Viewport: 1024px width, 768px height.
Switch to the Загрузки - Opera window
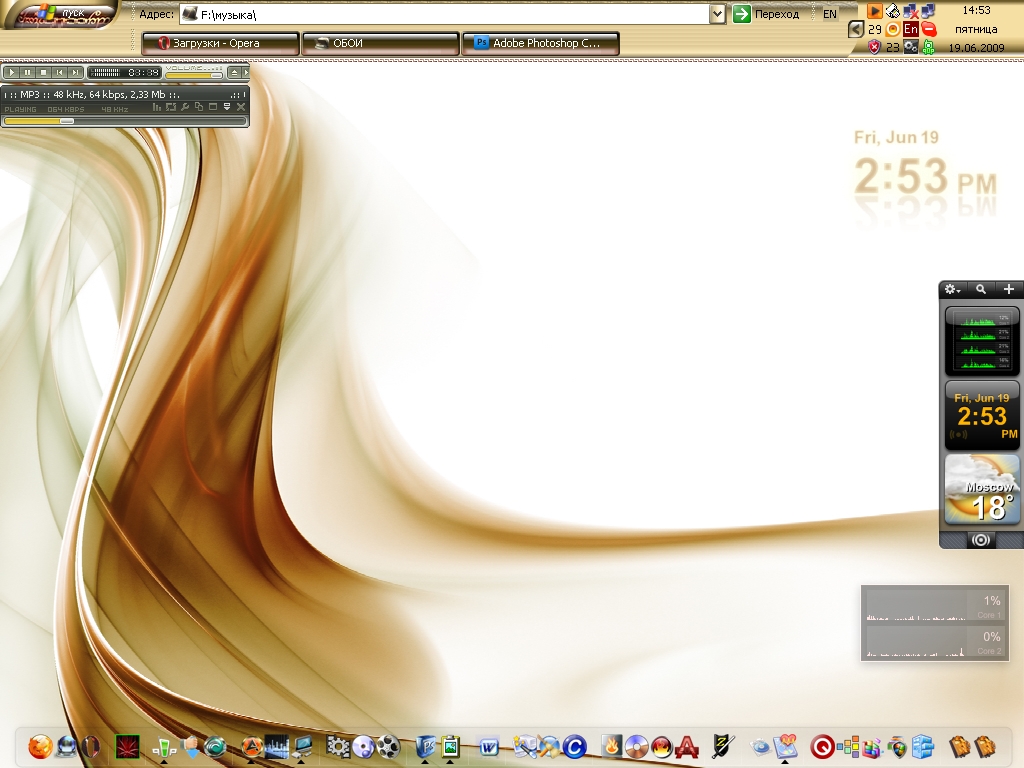click(221, 43)
